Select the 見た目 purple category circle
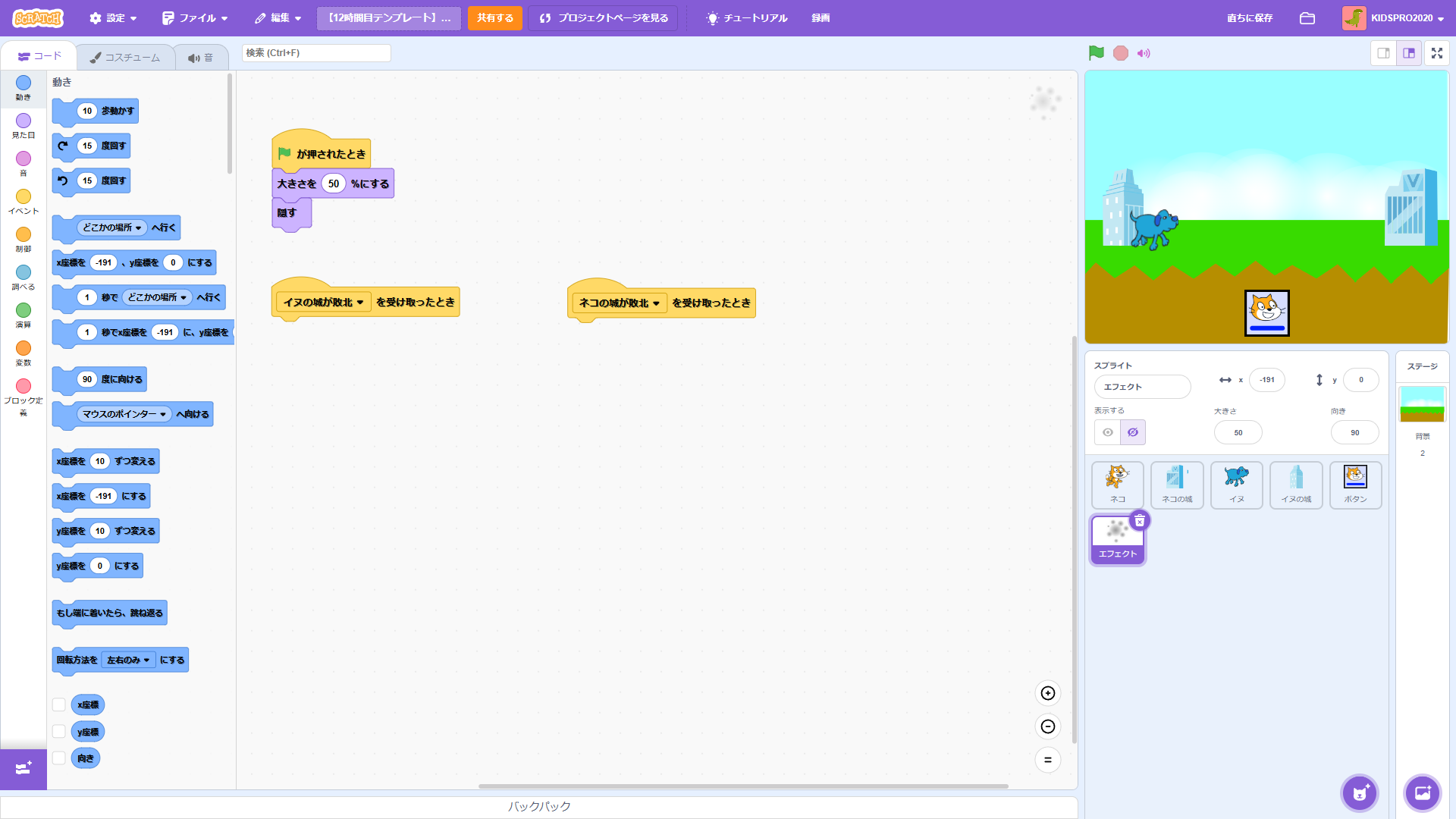1456x819 pixels. (x=24, y=121)
